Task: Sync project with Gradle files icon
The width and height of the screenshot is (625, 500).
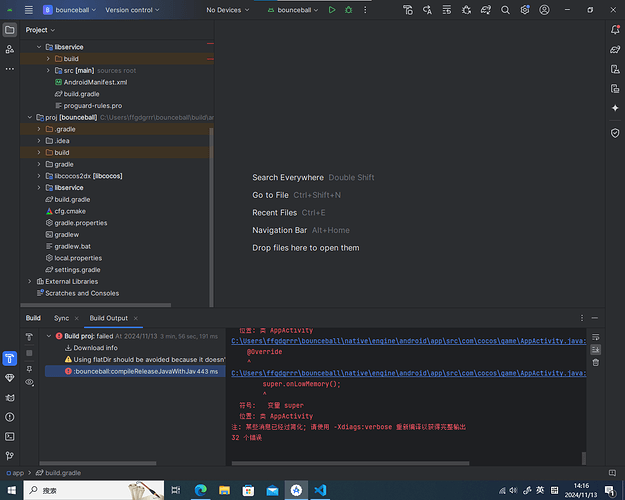Action: (485, 10)
